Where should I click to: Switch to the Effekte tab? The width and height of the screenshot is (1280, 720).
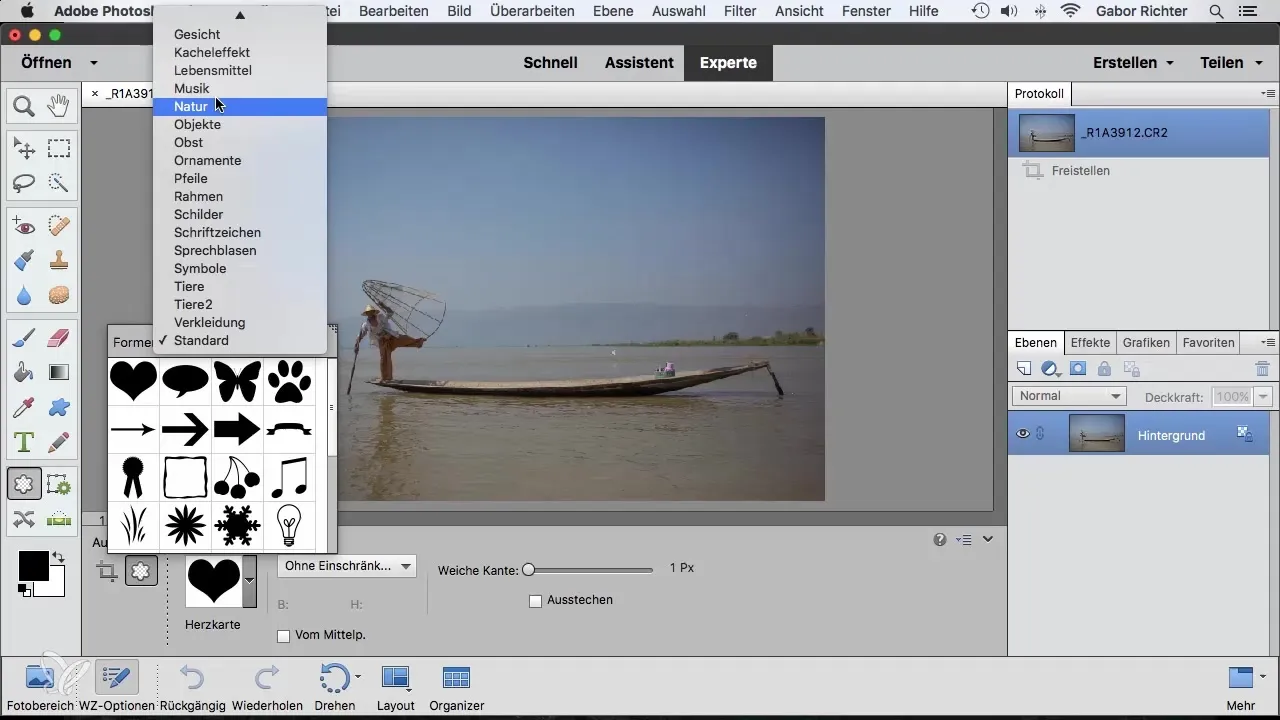(1090, 342)
